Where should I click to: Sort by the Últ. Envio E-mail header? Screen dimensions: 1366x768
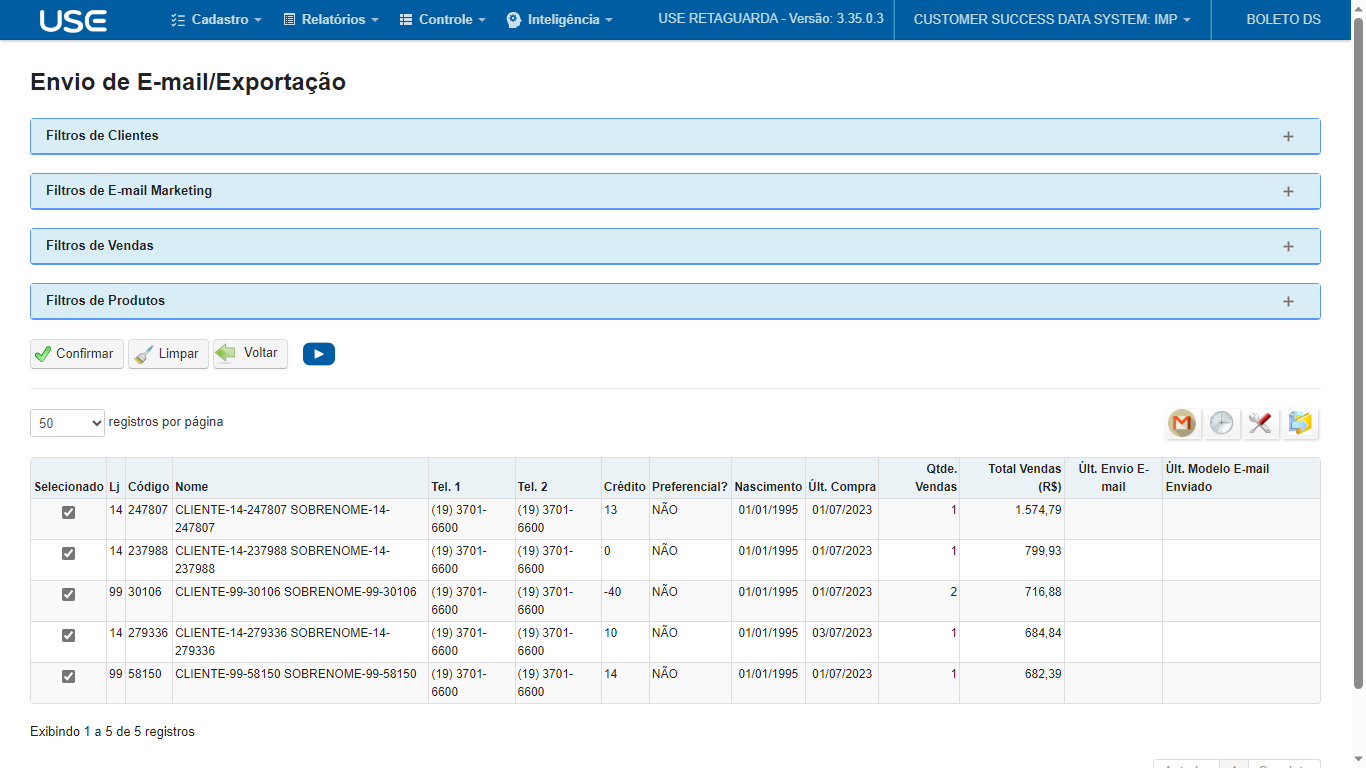pyautogui.click(x=1114, y=478)
